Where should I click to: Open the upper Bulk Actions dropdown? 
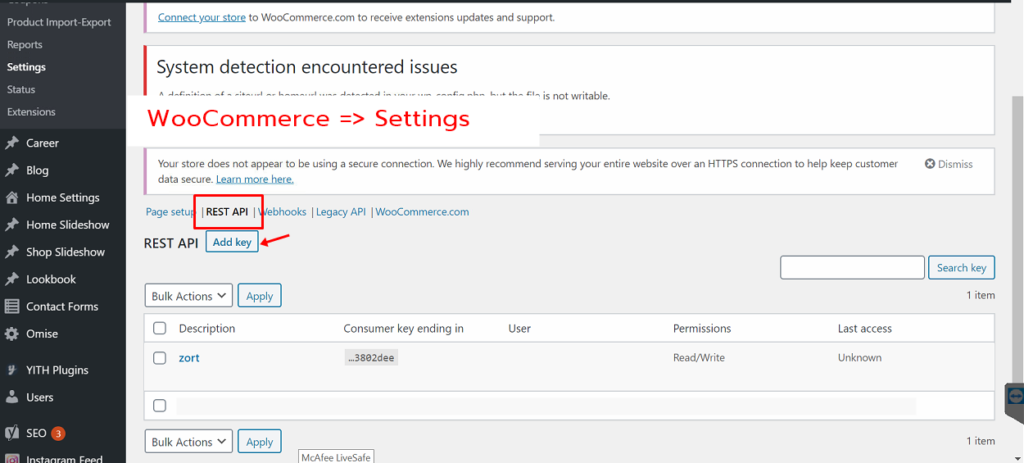(x=188, y=296)
